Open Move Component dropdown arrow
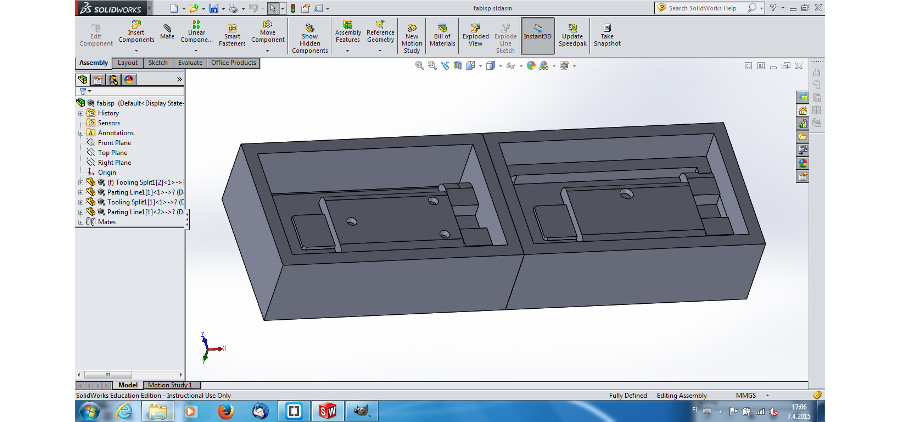The image size is (900, 422). 267,51
